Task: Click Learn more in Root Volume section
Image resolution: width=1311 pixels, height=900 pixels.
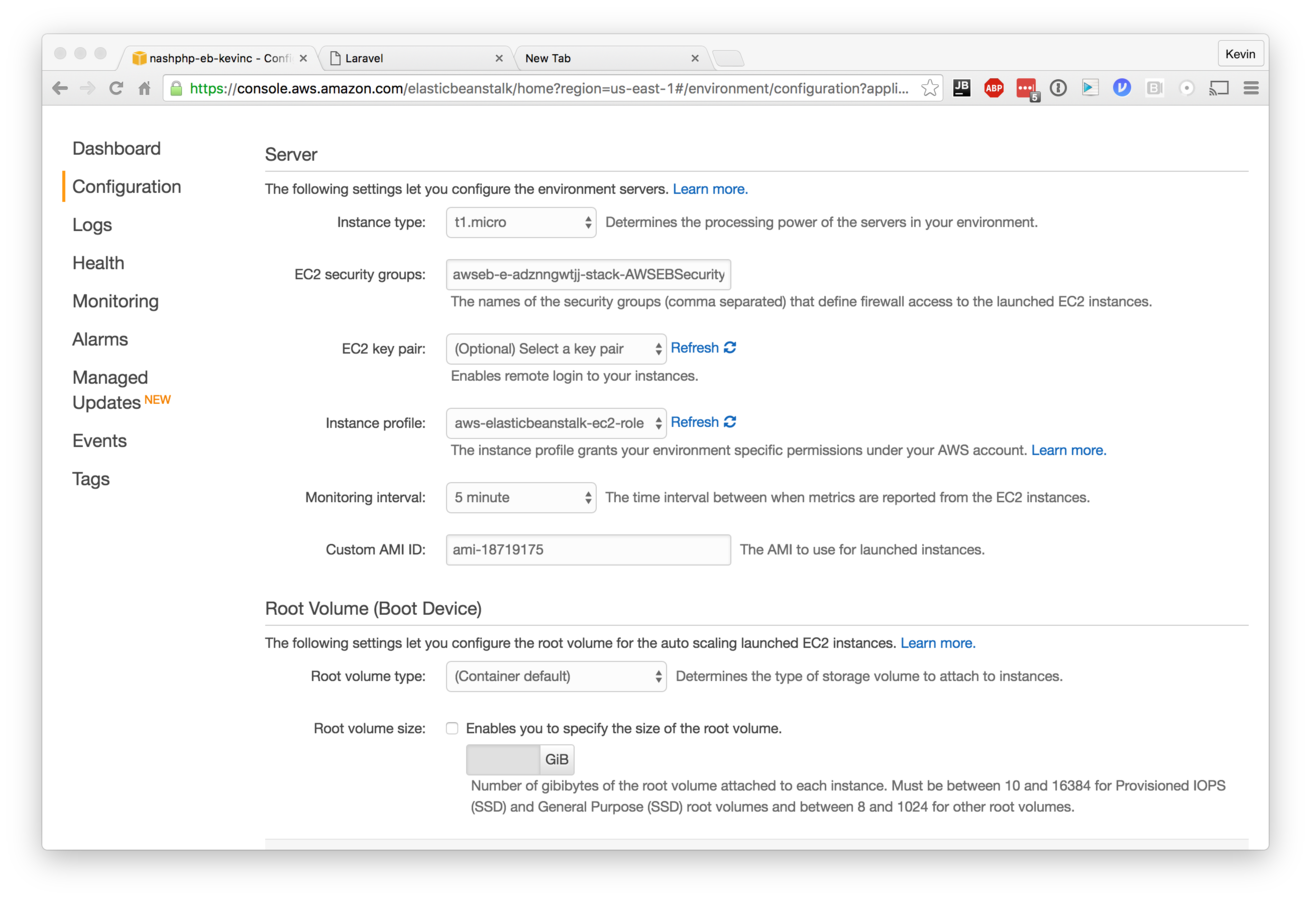Action: pos(938,643)
